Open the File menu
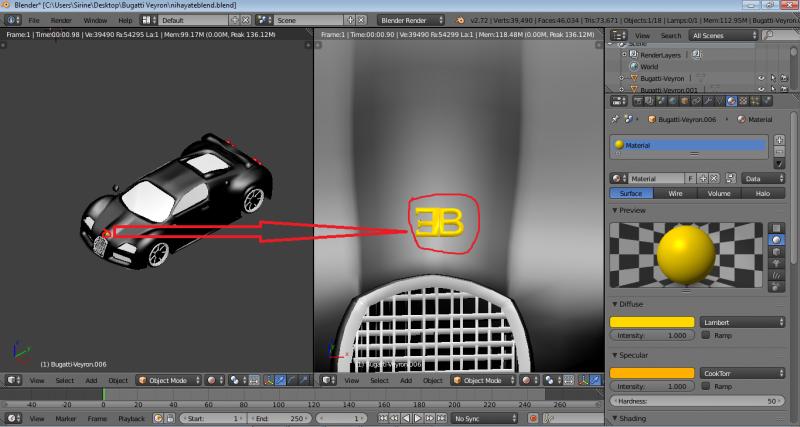The image size is (800, 427). (x=34, y=19)
